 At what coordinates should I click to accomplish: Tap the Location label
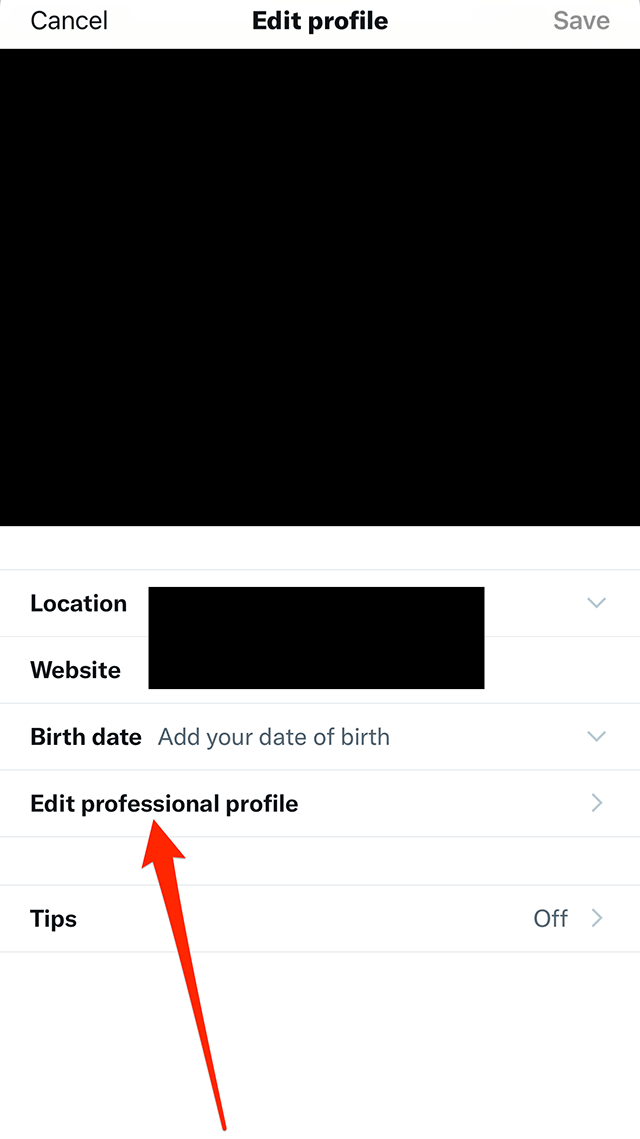tap(78, 603)
